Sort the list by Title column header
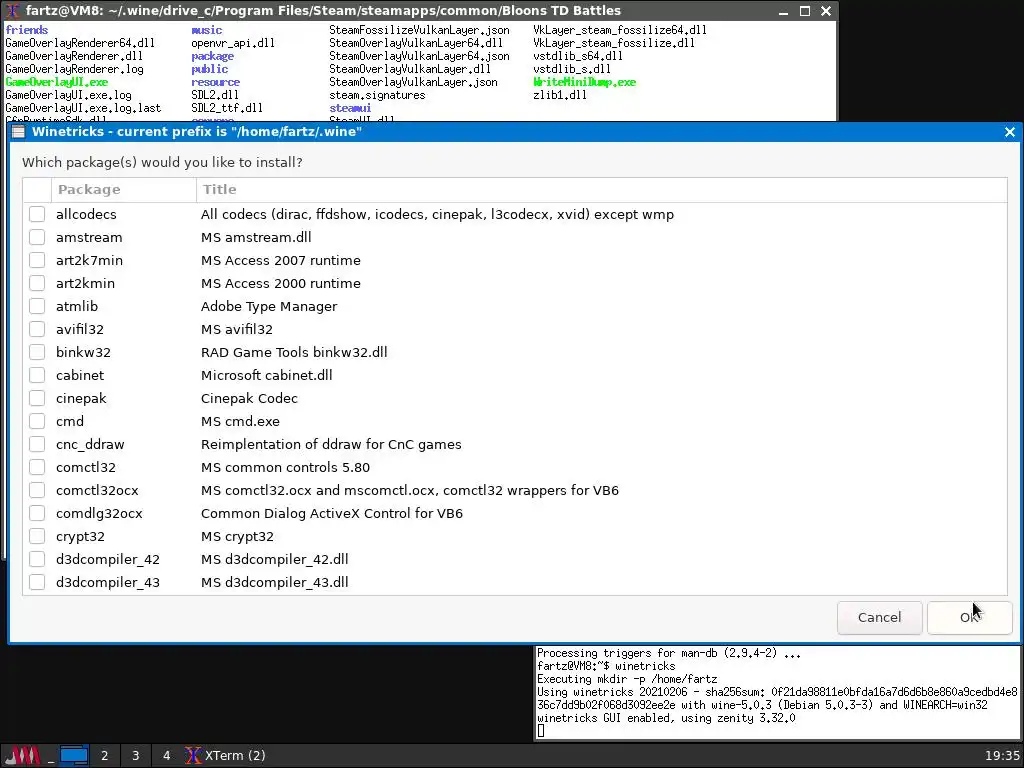Viewport: 1024px width, 768px height. click(601, 189)
